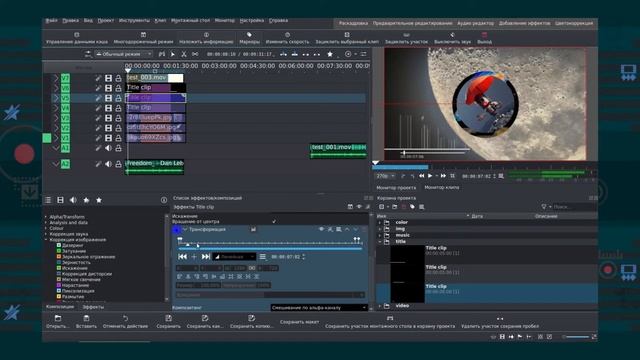Show audio effects filter in the effects list panel
This screenshot has height=360, width=640.
[73, 200]
